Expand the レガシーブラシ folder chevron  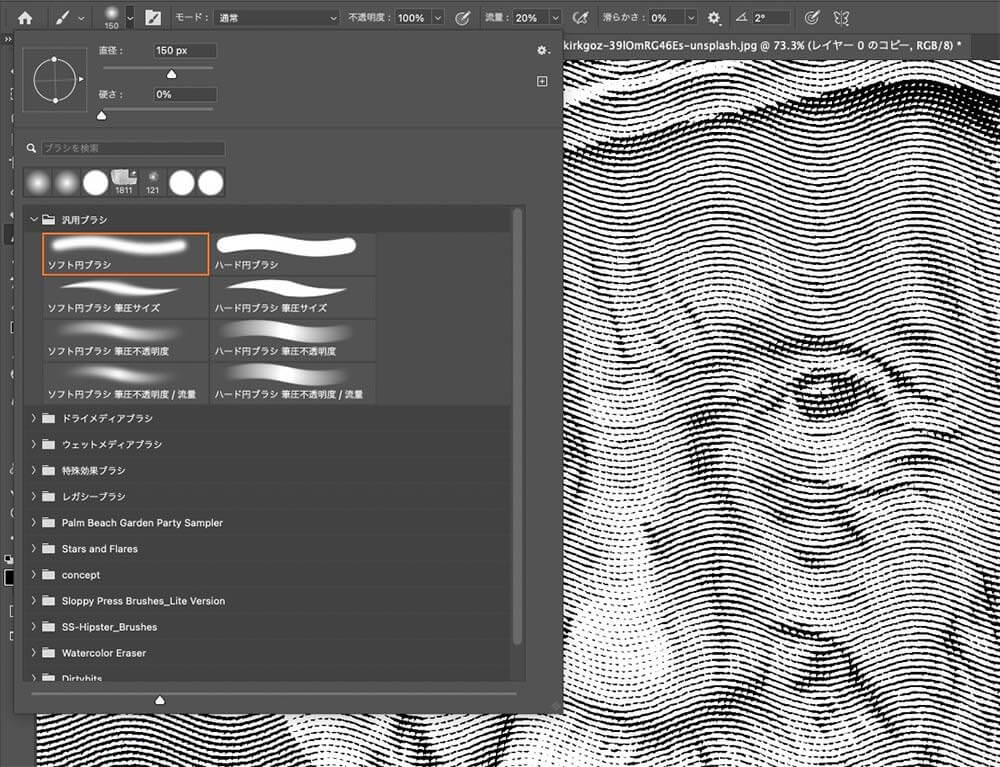point(34,496)
